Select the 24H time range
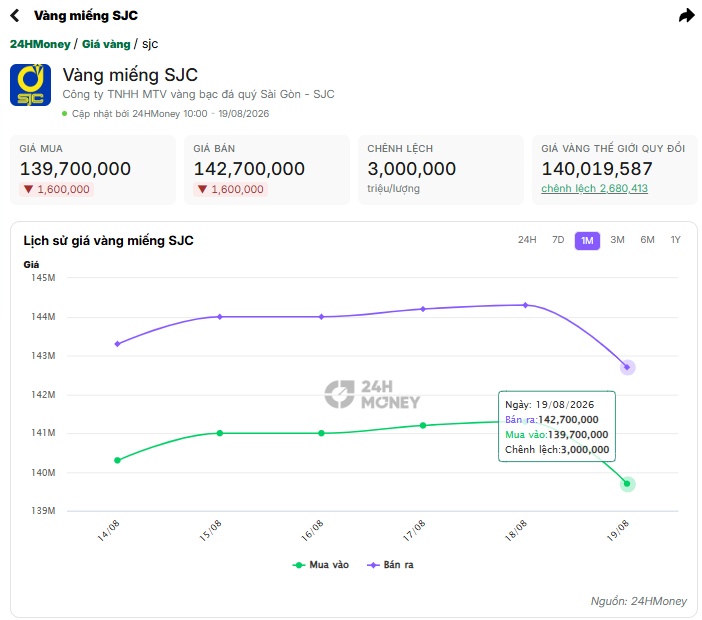 click(x=527, y=240)
